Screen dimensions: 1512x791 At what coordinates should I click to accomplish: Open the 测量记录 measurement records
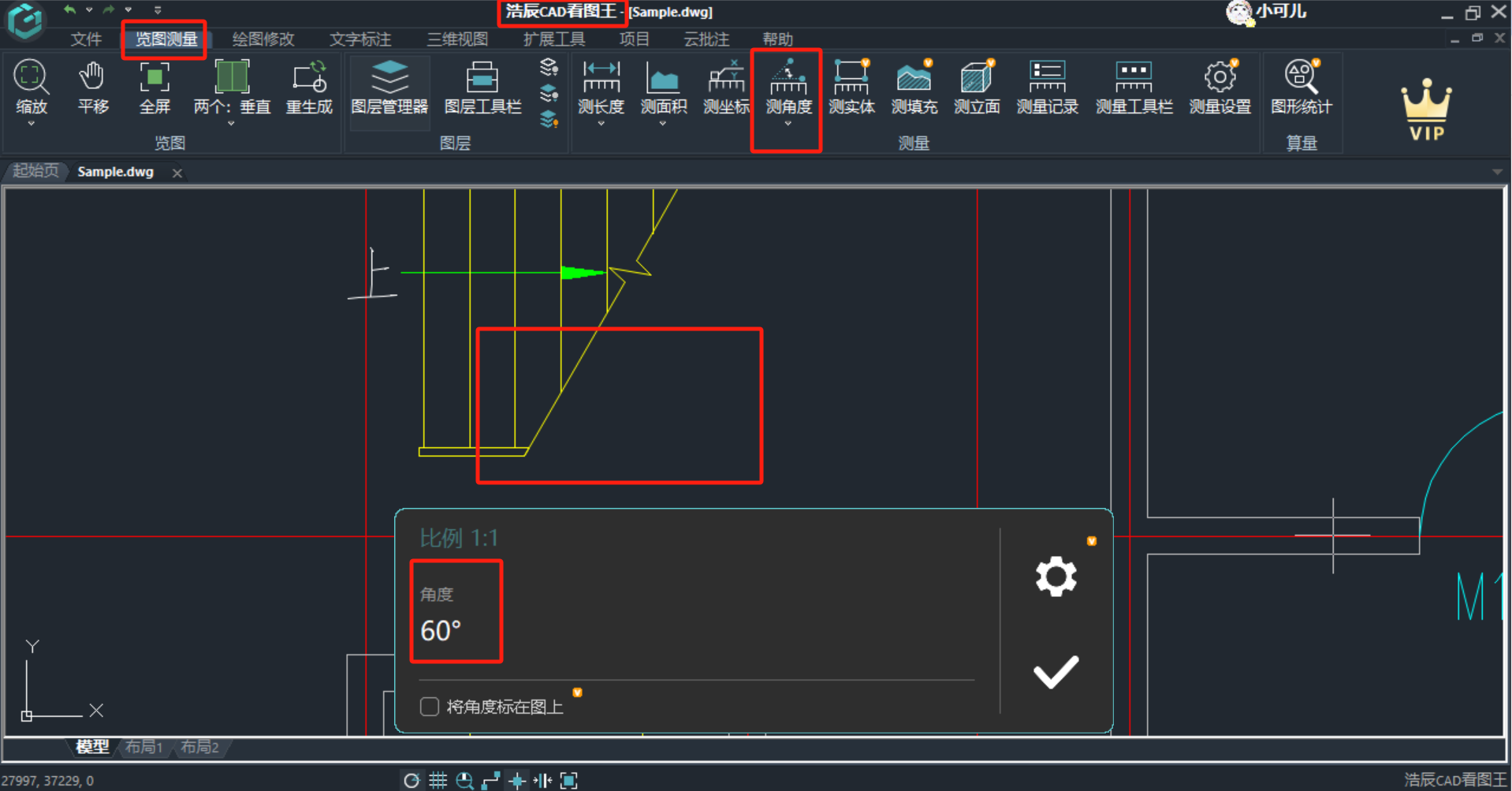(1047, 87)
